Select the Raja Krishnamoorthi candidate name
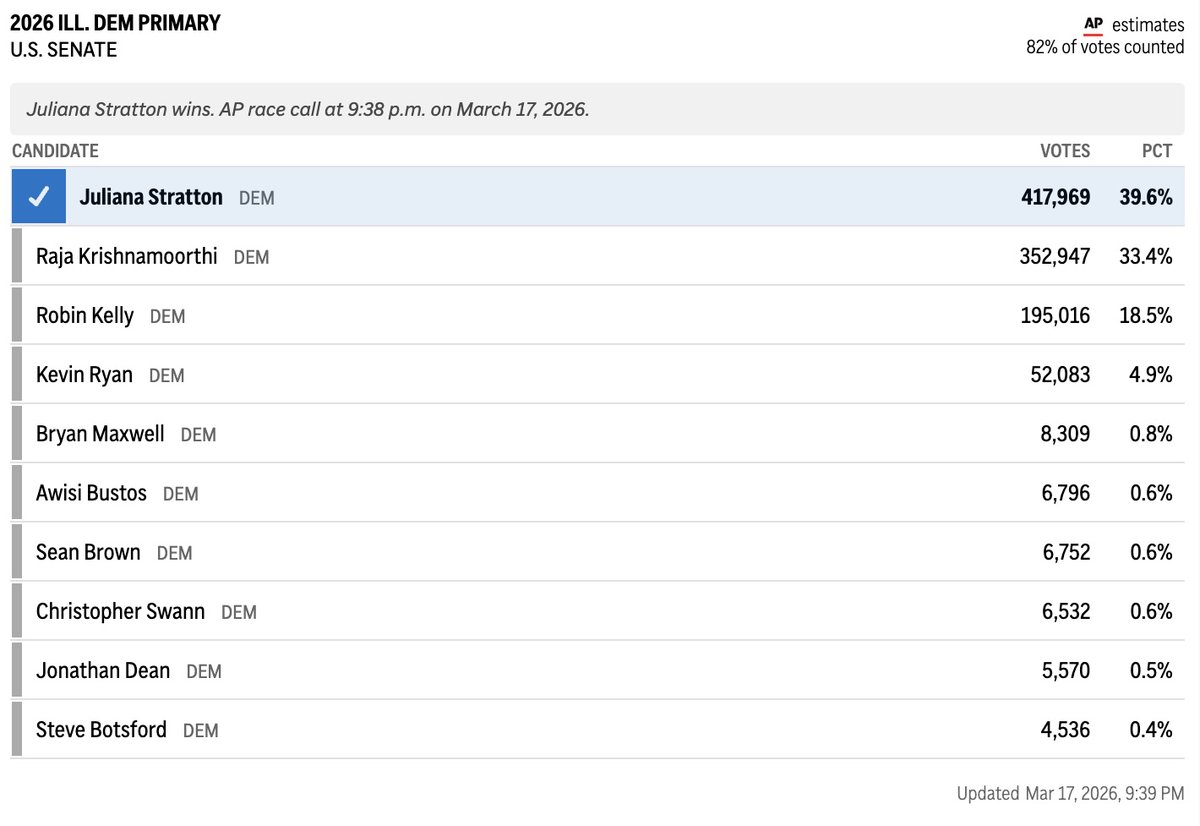The image size is (1200, 826). [126, 256]
